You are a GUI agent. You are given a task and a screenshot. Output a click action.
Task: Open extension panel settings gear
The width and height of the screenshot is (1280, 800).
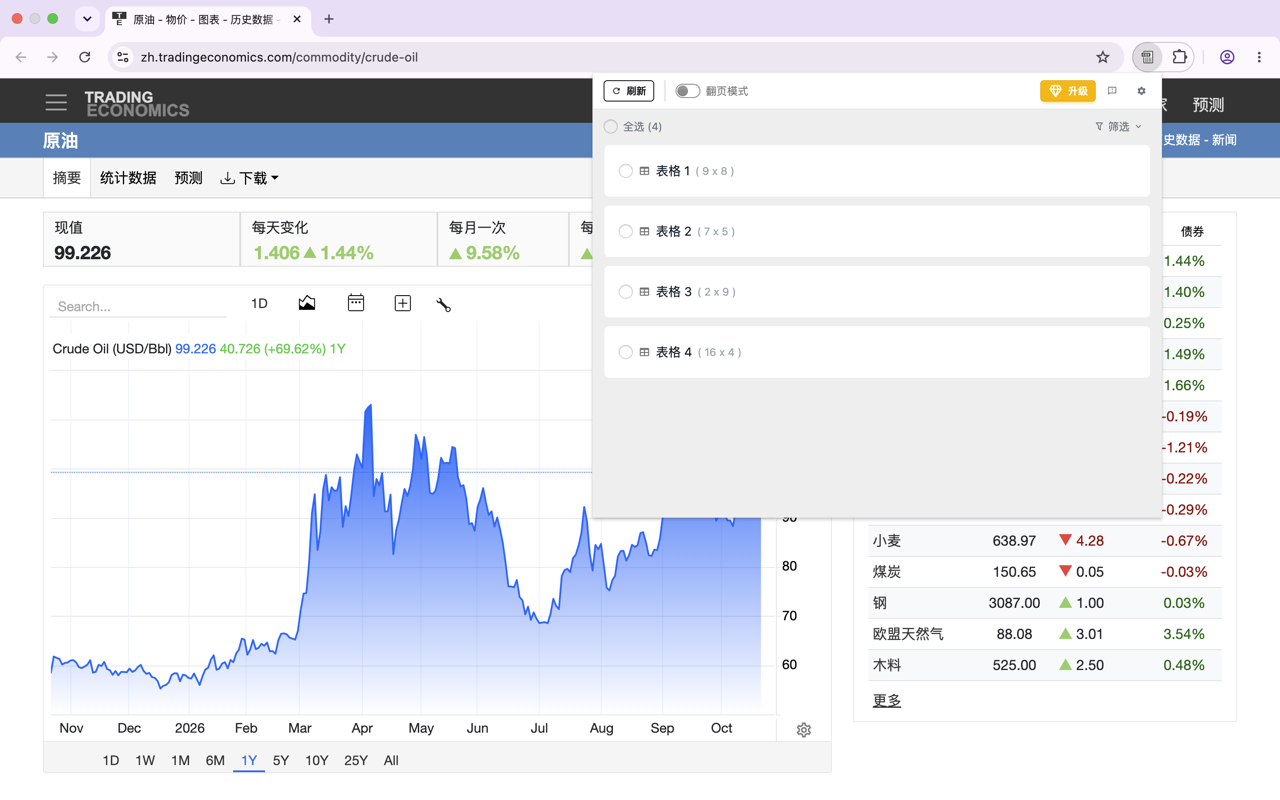pyautogui.click(x=1141, y=91)
